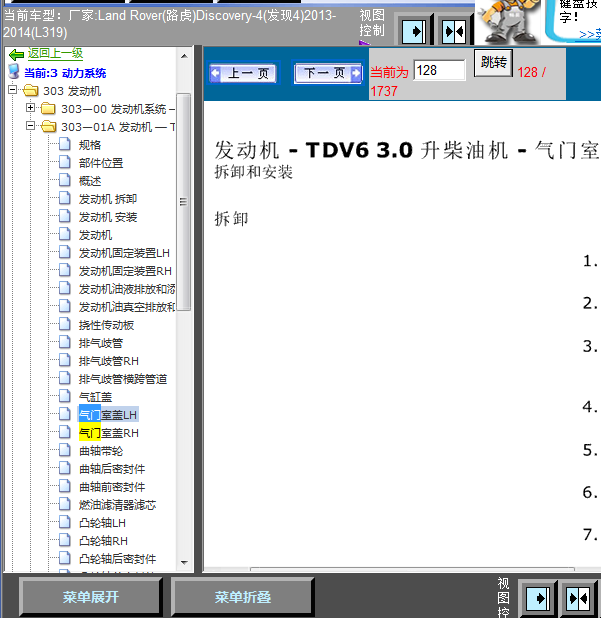This screenshot has width=601, height=618.
Task: Click the 发动机油液排放 page icon
Action: 65,288
